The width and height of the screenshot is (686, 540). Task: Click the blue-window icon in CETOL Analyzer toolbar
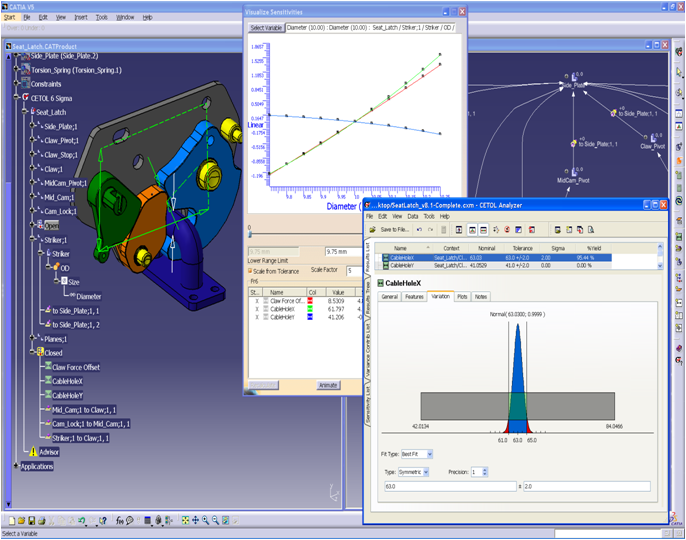(x=518, y=230)
